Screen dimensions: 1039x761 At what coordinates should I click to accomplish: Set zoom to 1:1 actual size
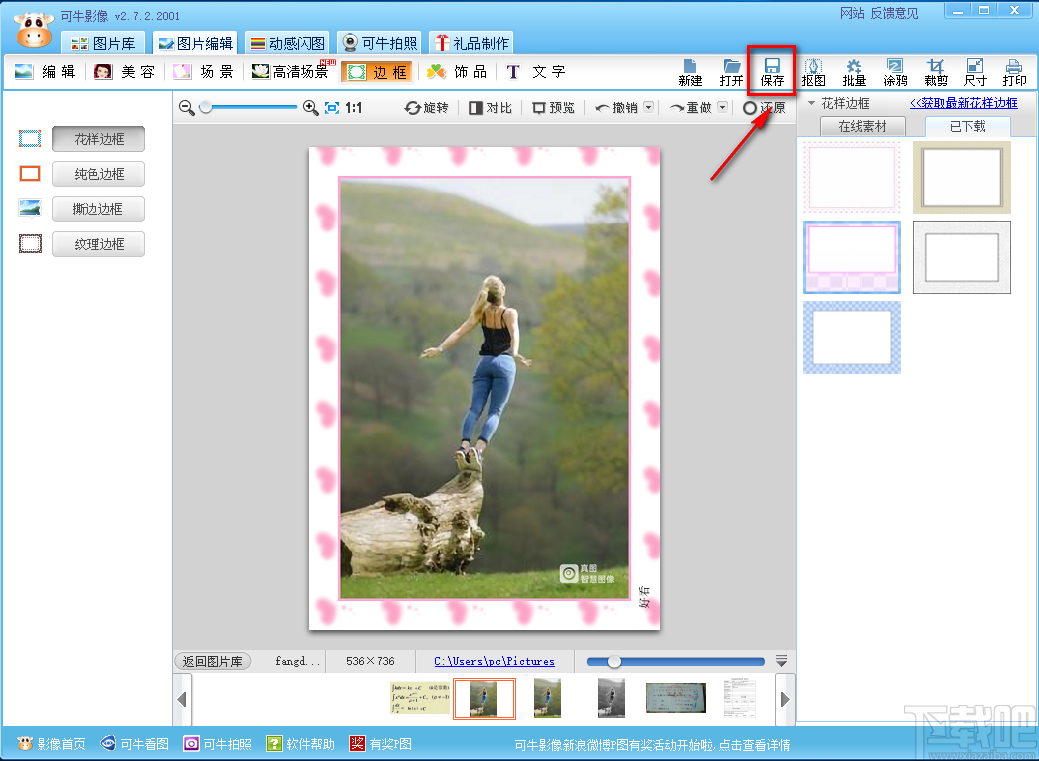click(x=354, y=108)
